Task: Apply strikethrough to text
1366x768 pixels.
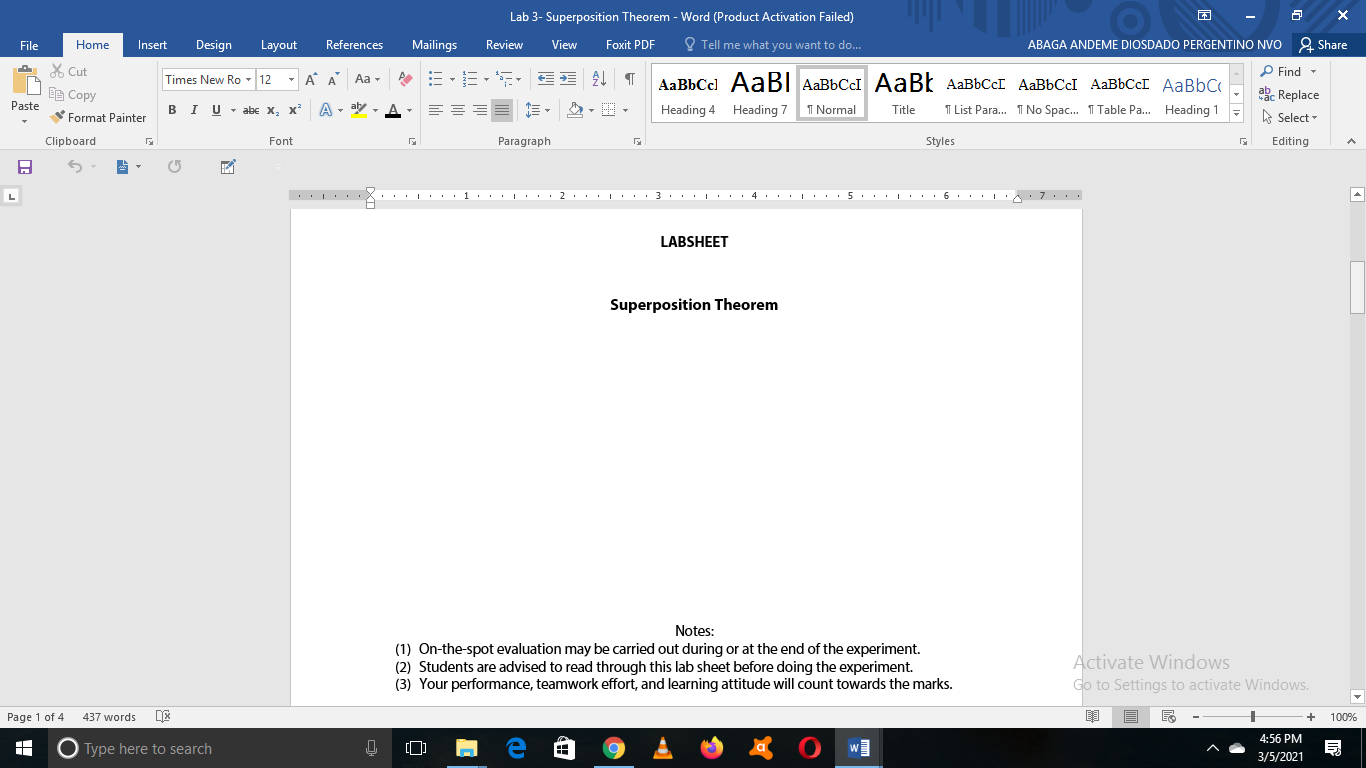Action: pos(251,110)
